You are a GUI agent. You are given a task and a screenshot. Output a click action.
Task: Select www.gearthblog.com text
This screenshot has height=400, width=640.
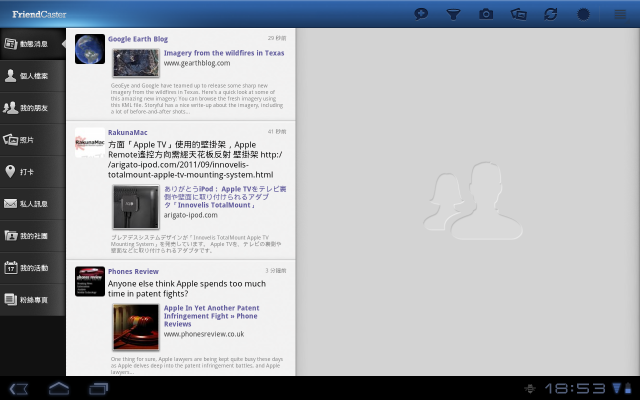click(x=197, y=63)
